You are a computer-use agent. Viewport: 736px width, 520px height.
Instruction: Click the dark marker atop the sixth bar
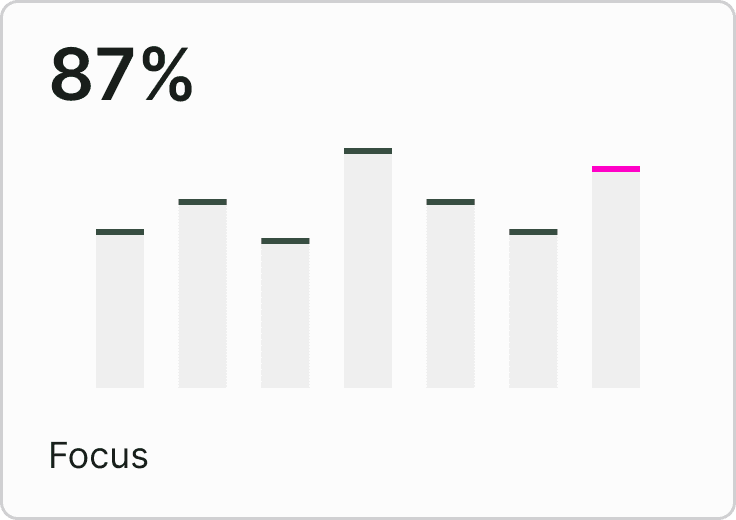pyautogui.click(x=533, y=232)
